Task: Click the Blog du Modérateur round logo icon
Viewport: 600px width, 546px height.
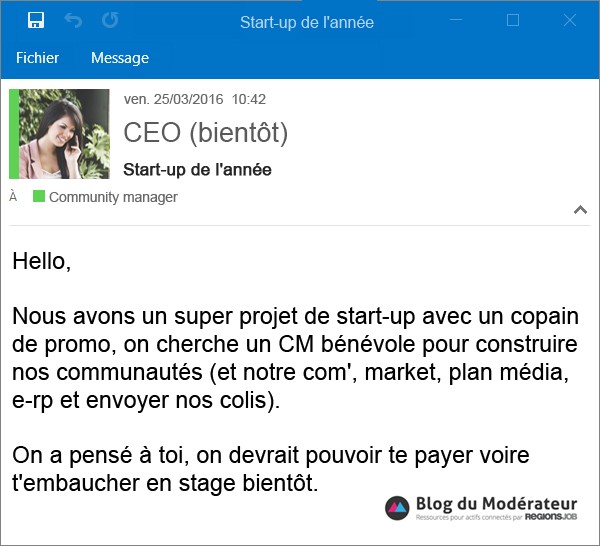Action: click(398, 508)
